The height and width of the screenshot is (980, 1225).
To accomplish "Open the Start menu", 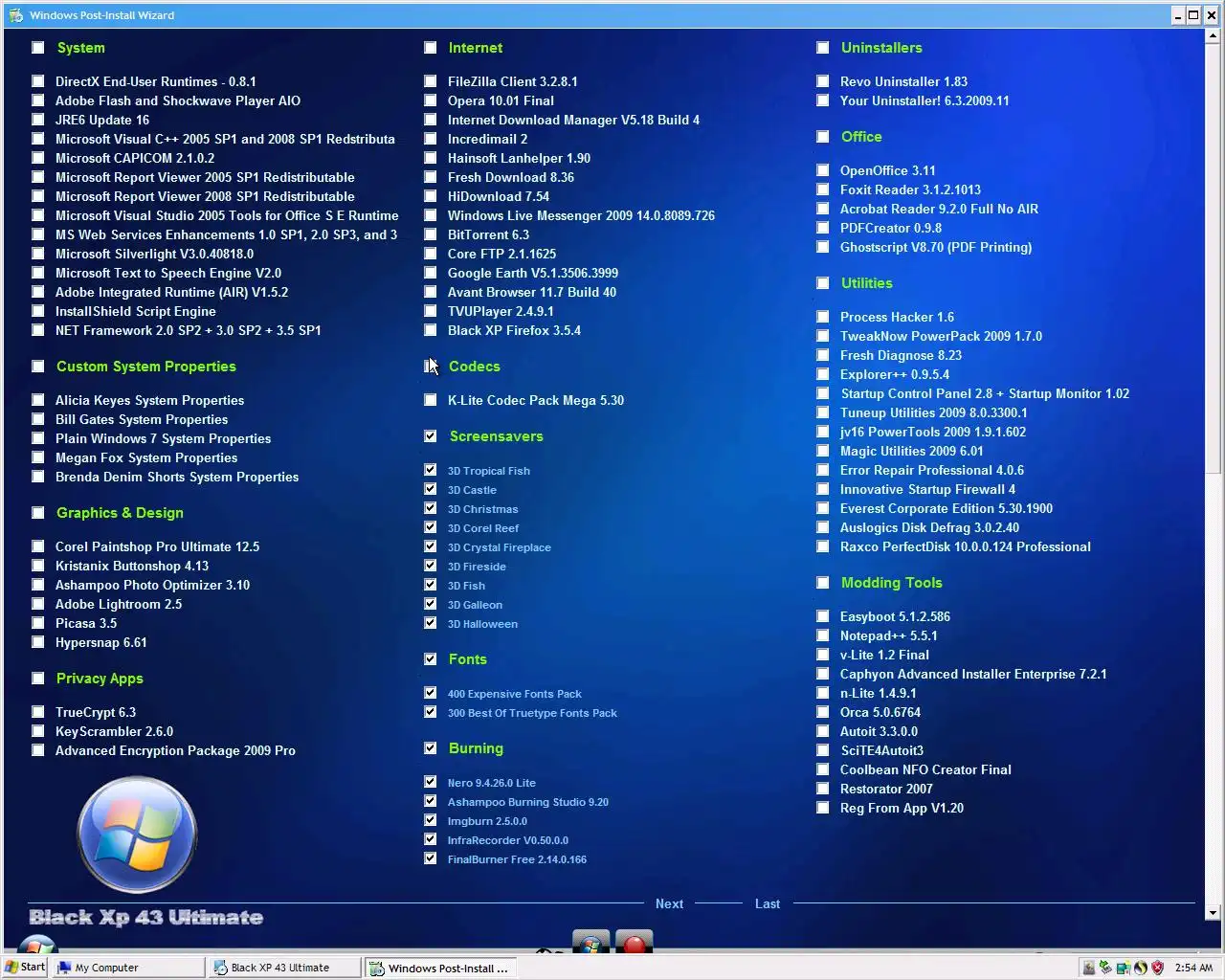I will point(25,967).
